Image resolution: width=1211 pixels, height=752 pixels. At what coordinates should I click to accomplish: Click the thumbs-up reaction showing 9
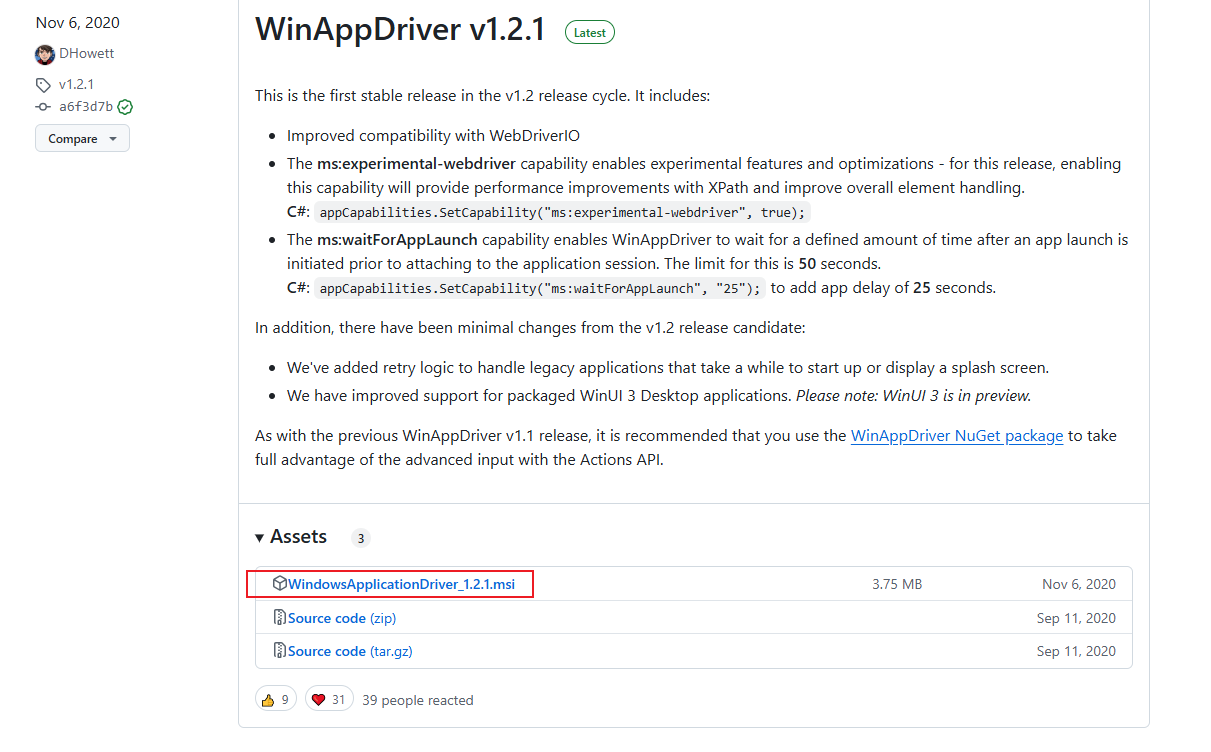point(275,698)
